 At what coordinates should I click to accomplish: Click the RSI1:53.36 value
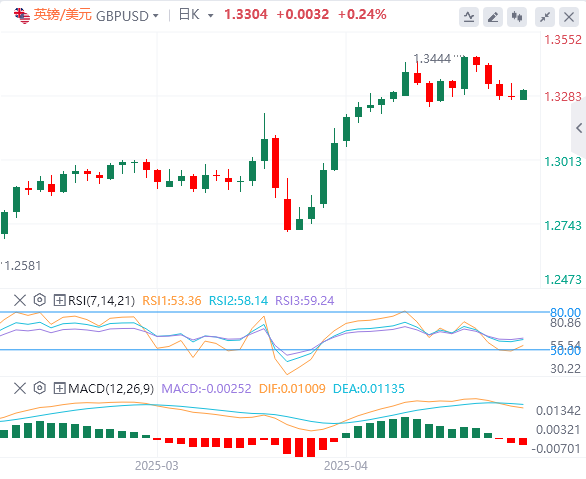click(x=172, y=300)
